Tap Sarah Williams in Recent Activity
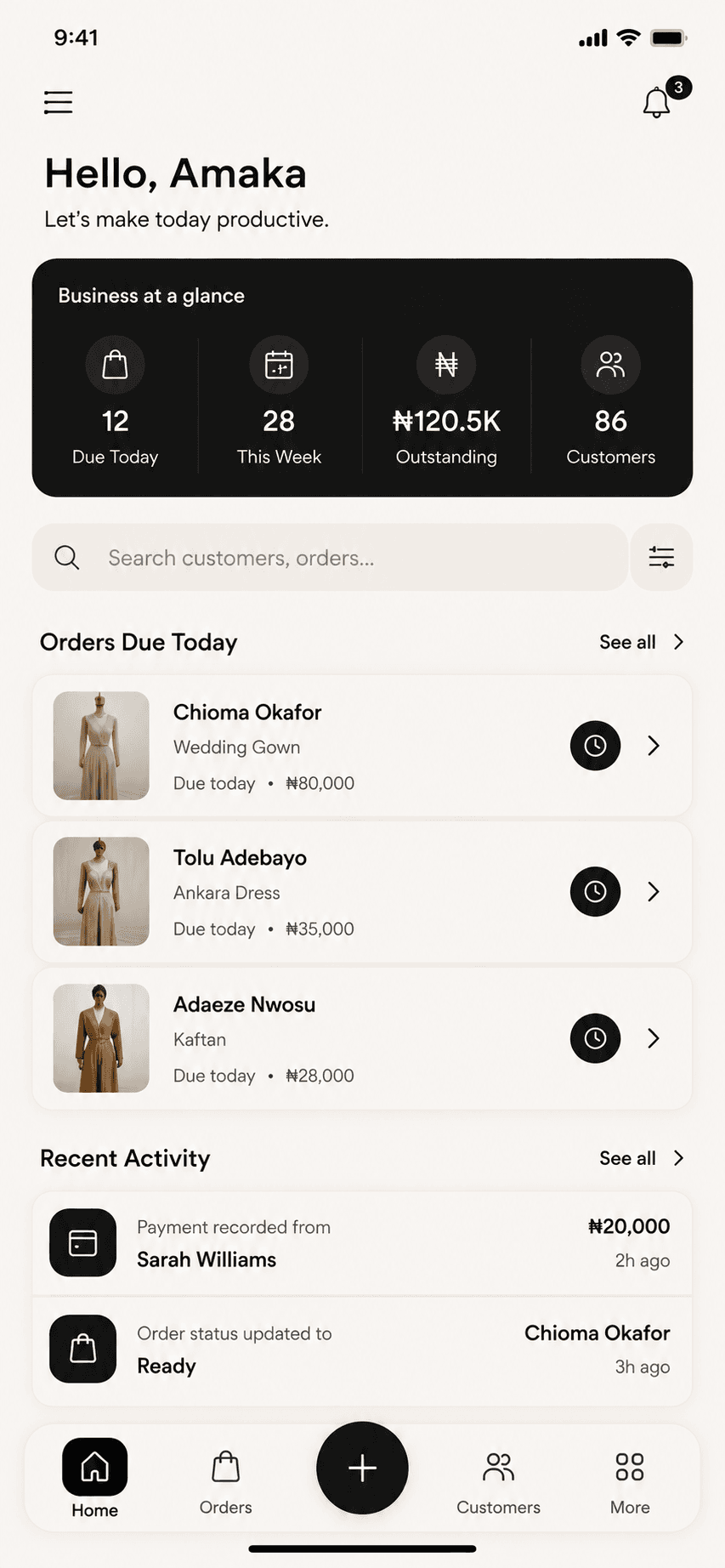 point(207,1259)
